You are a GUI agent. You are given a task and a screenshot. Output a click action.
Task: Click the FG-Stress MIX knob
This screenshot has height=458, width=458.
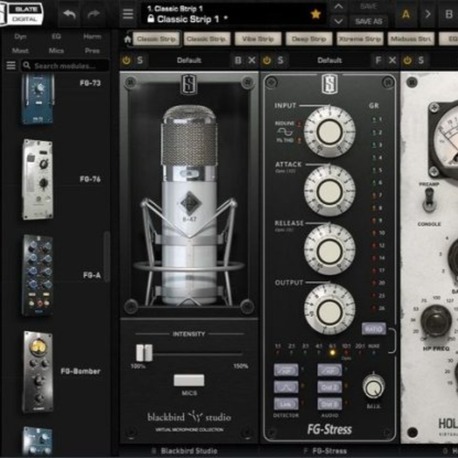pyautogui.click(x=373, y=386)
